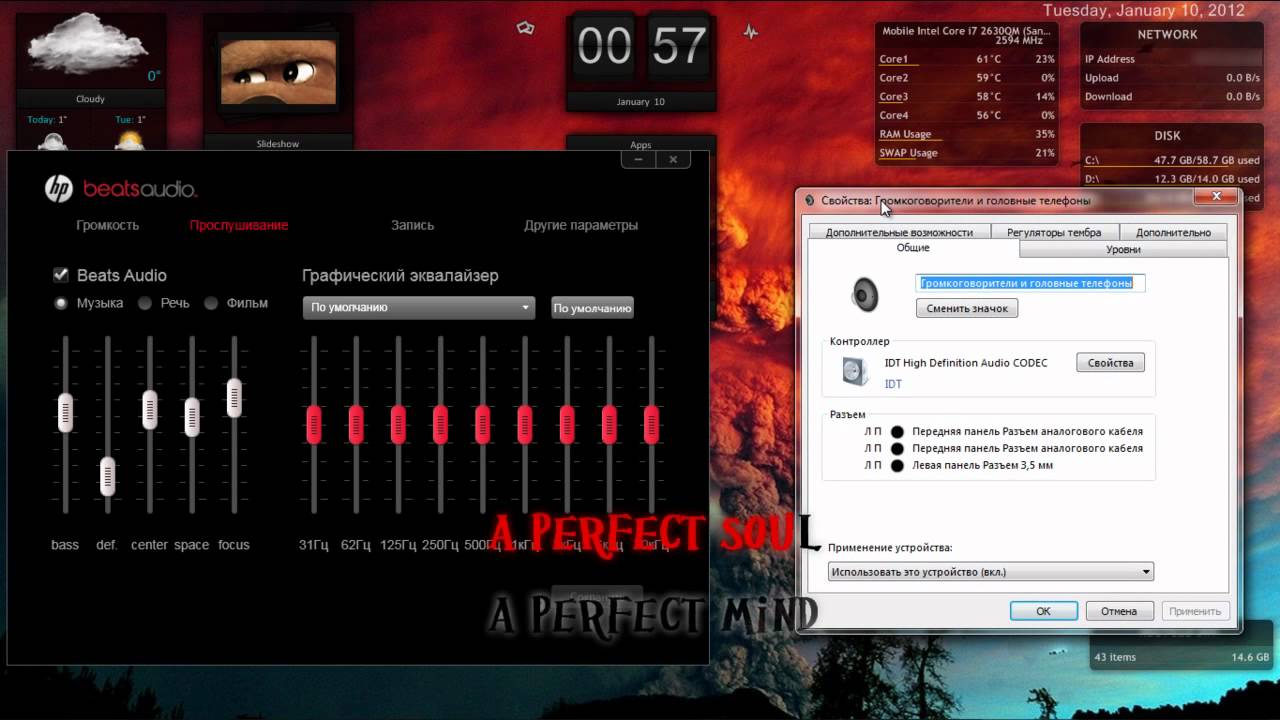Select the Фильм radio button
The height and width of the screenshot is (720, 1280).
pyautogui.click(x=211, y=303)
